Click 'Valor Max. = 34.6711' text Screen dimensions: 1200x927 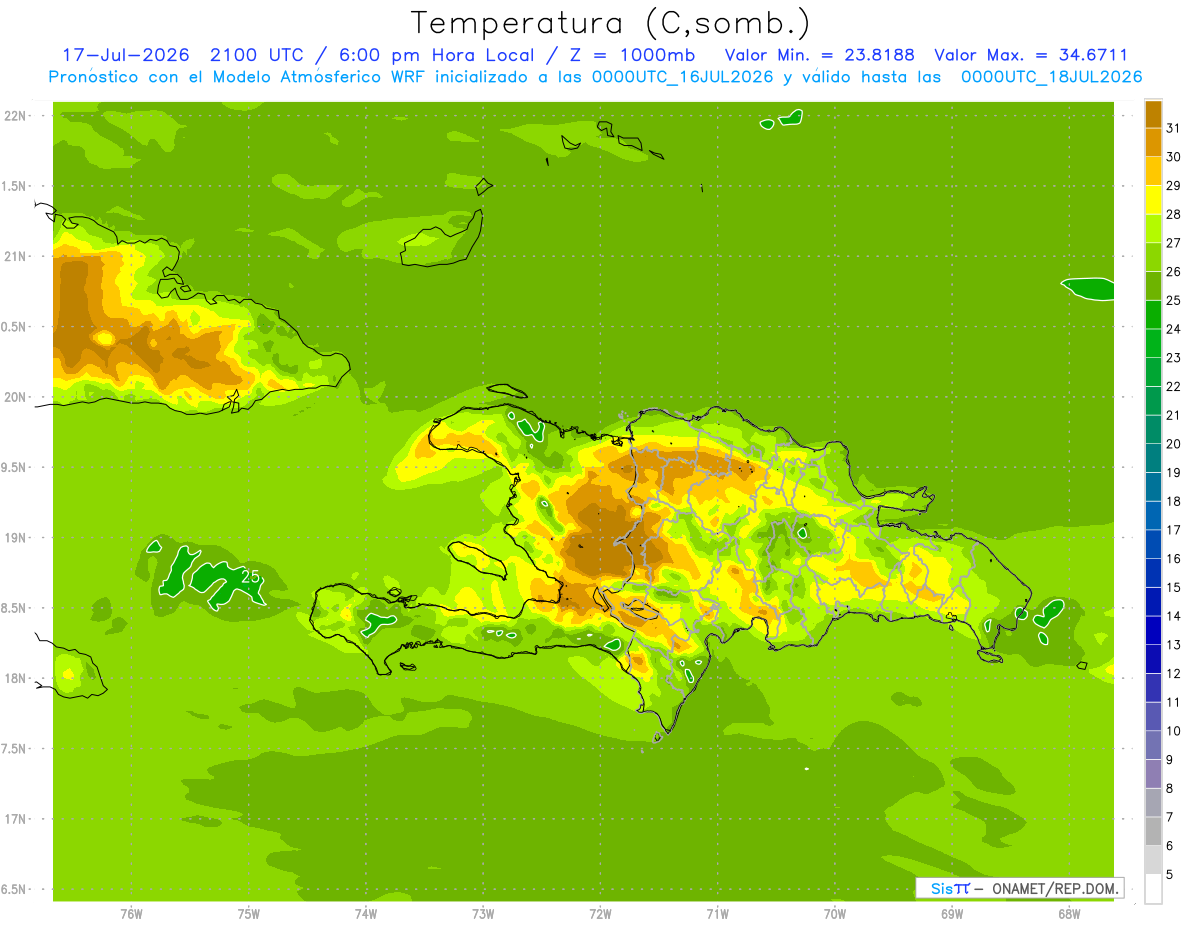[1031, 55]
